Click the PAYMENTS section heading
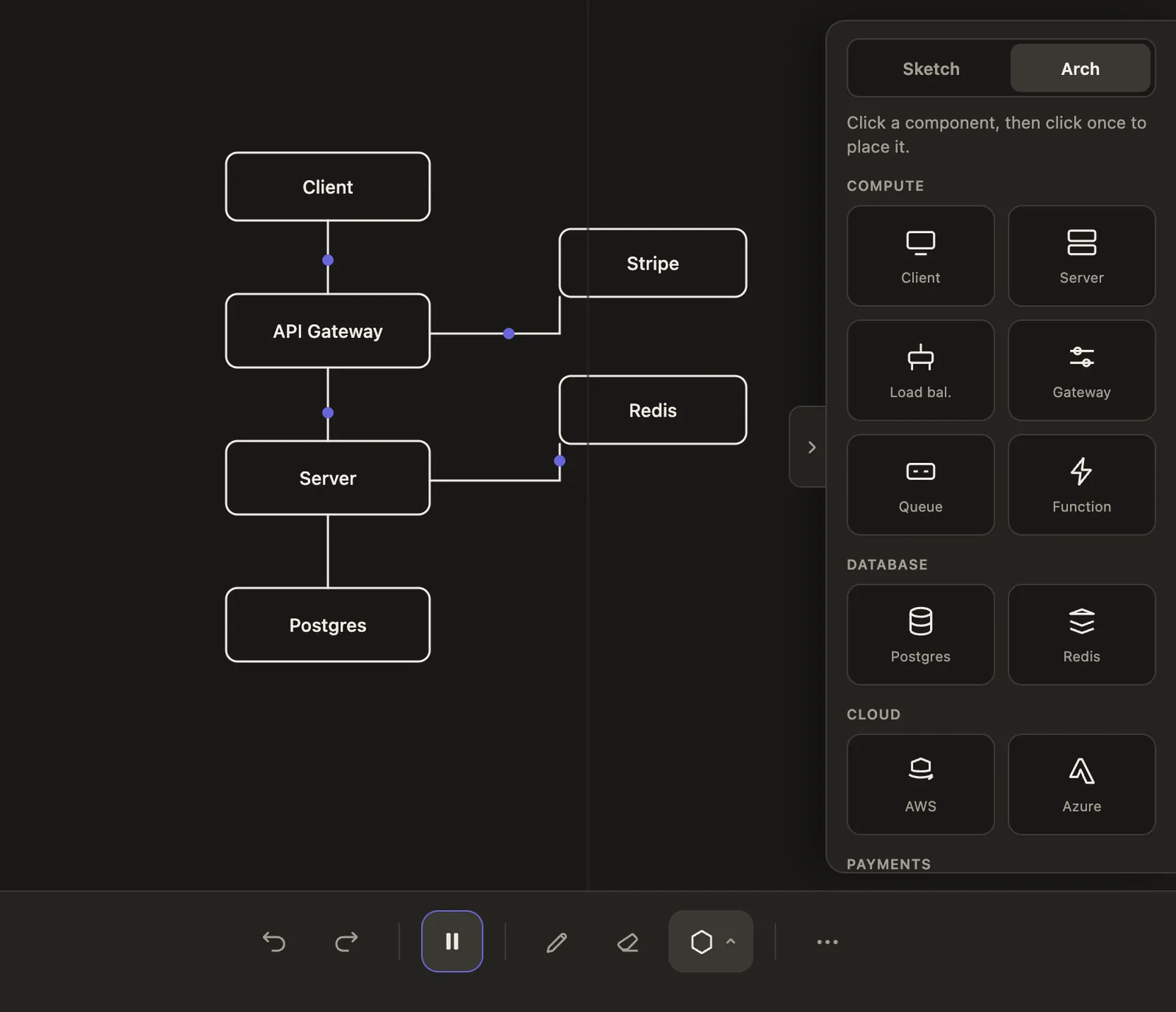 pyautogui.click(x=889, y=864)
